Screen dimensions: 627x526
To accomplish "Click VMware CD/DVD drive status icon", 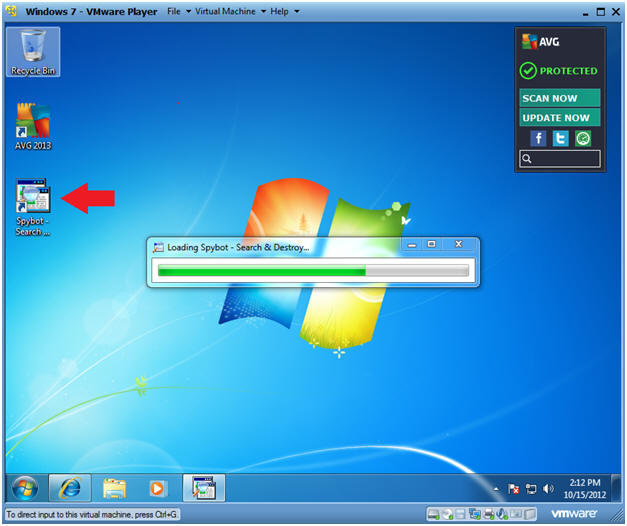I will 447,514.
